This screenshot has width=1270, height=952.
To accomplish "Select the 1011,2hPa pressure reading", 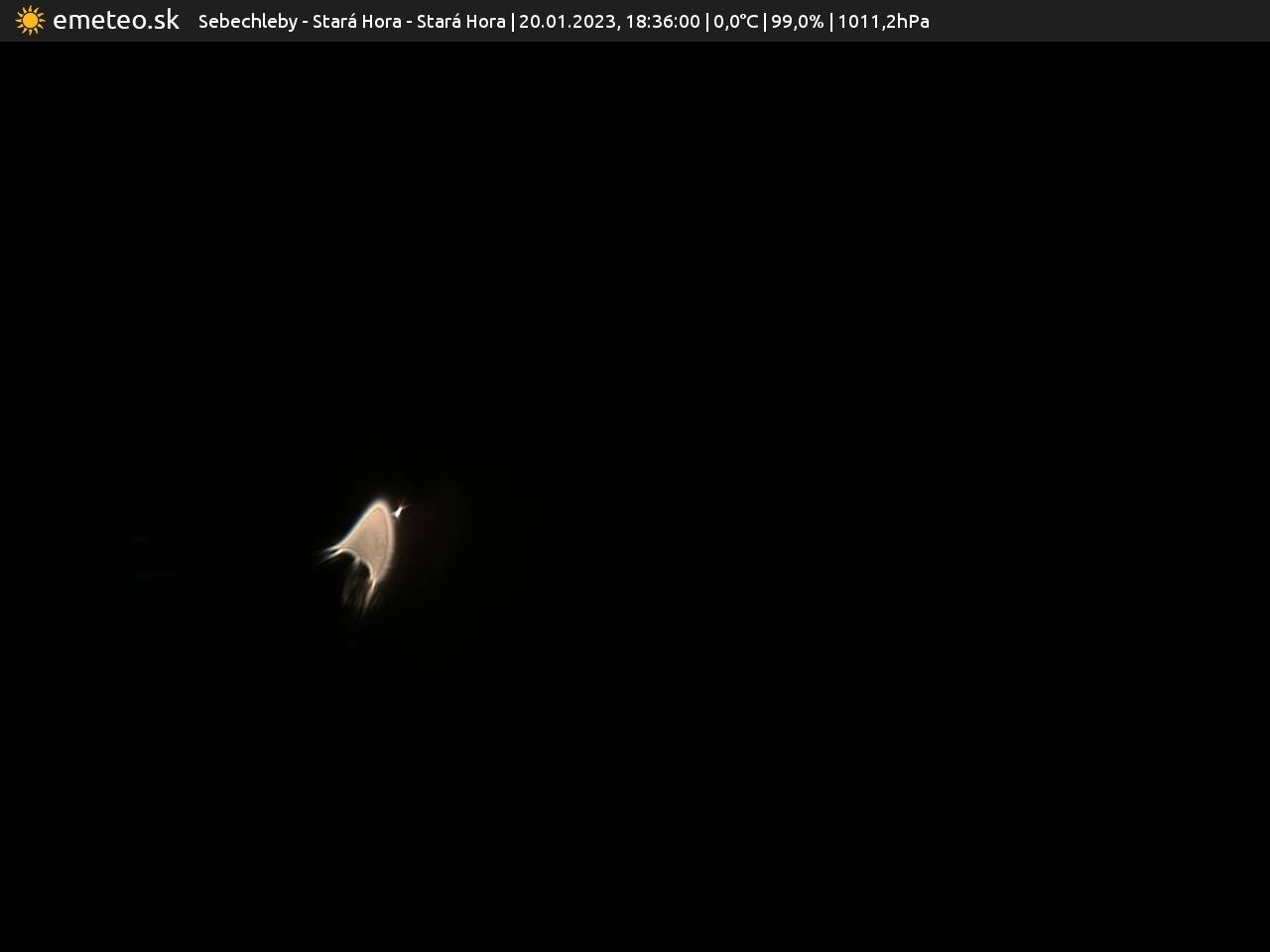I will (x=883, y=22).
